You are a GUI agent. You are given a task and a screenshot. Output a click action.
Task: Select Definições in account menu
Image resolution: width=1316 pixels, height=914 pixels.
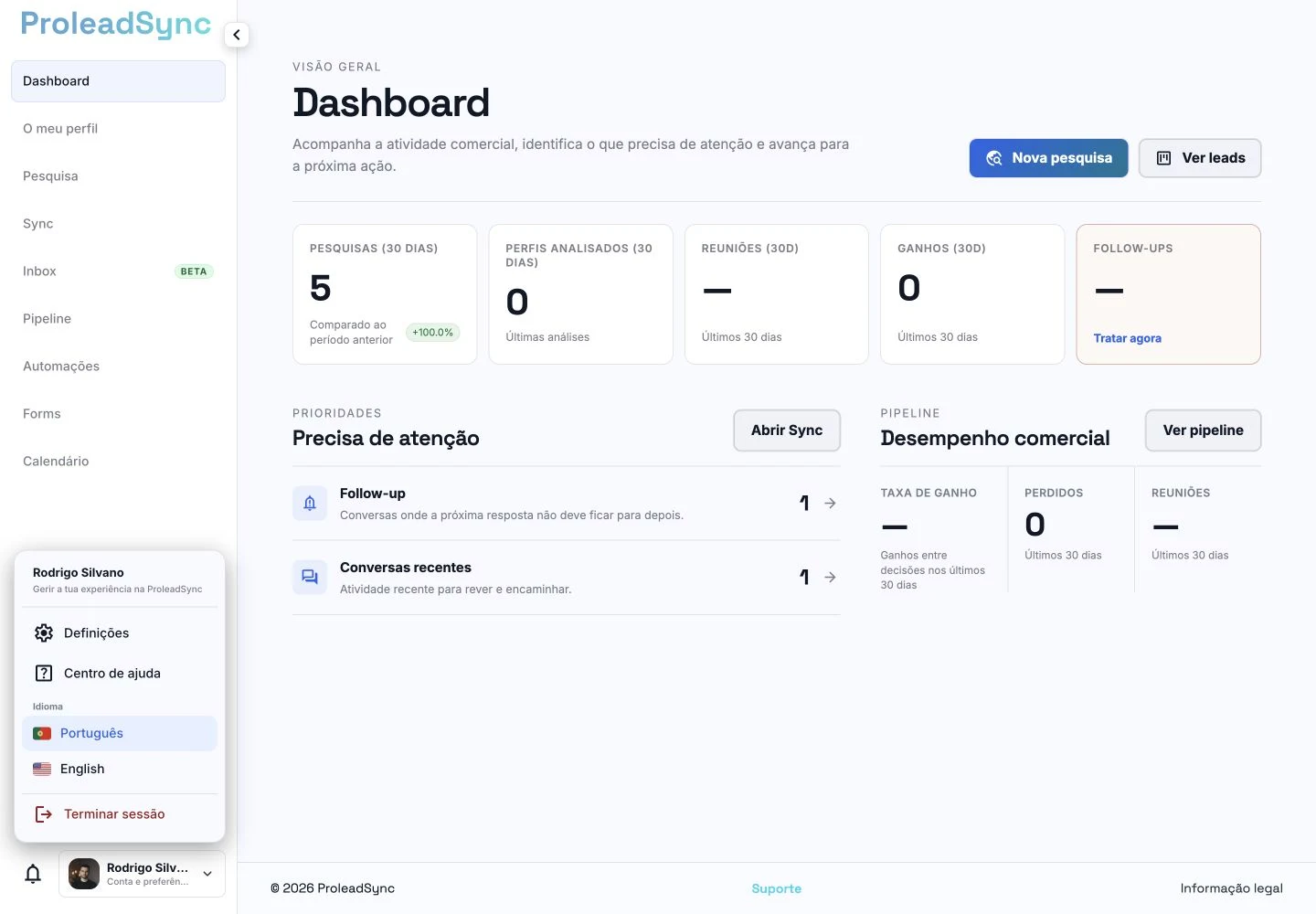[x=120, y=633]
